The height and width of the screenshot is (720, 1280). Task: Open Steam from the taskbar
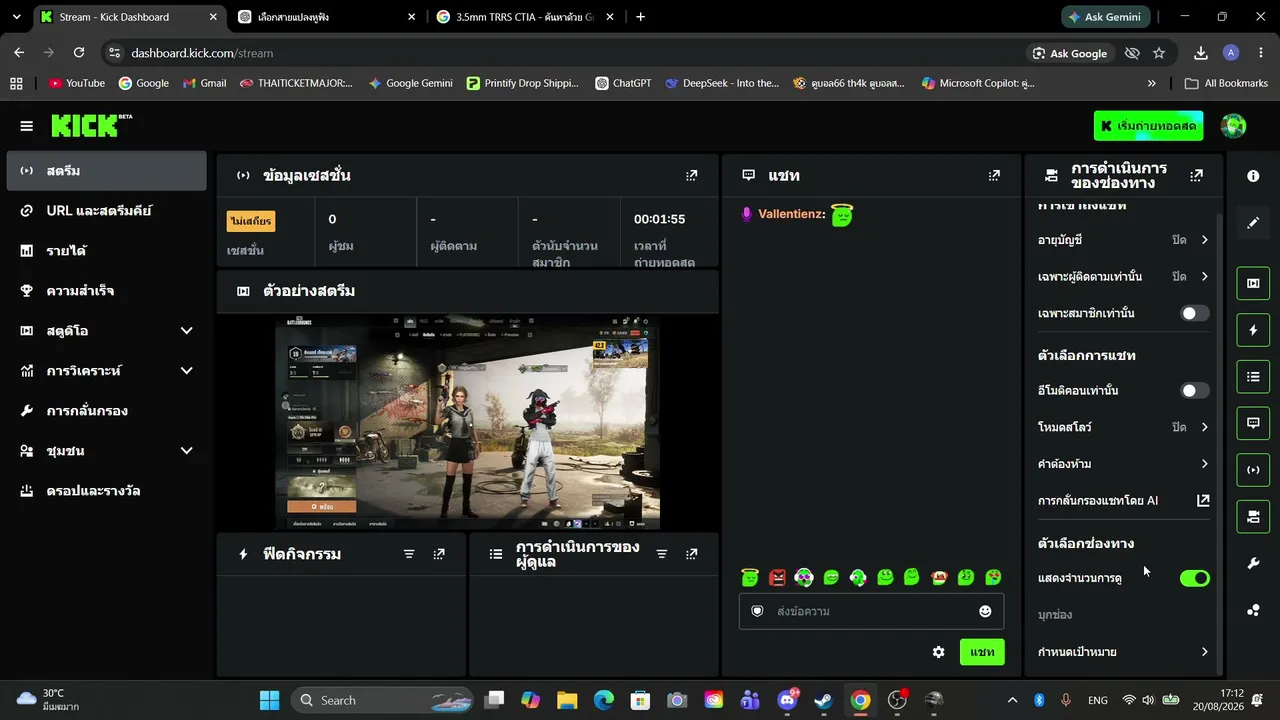[823, 700]
